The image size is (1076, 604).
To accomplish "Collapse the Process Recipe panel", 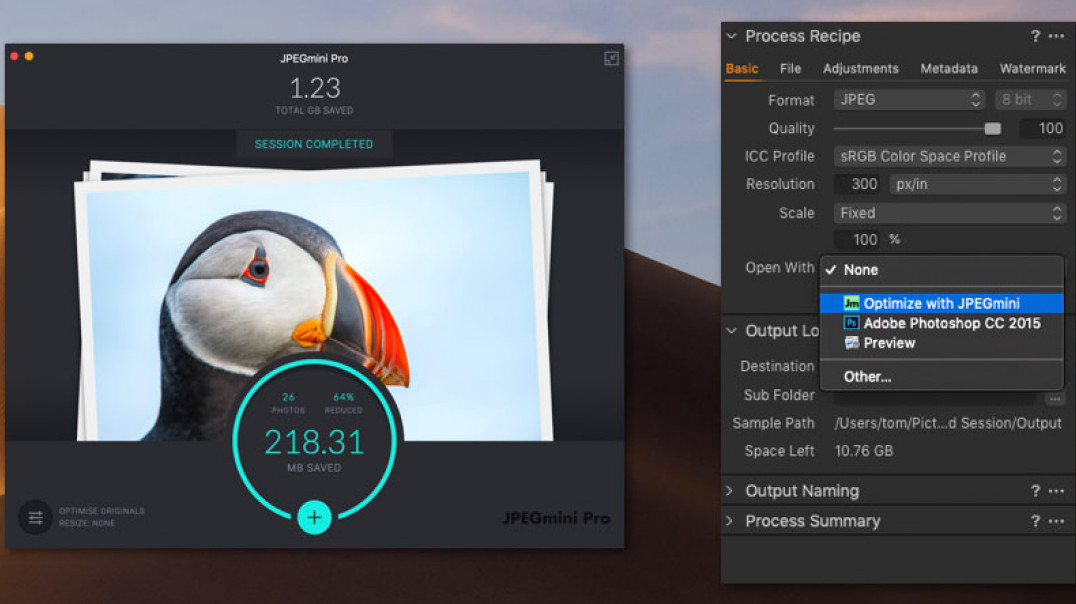I will (x=732, y=36).
